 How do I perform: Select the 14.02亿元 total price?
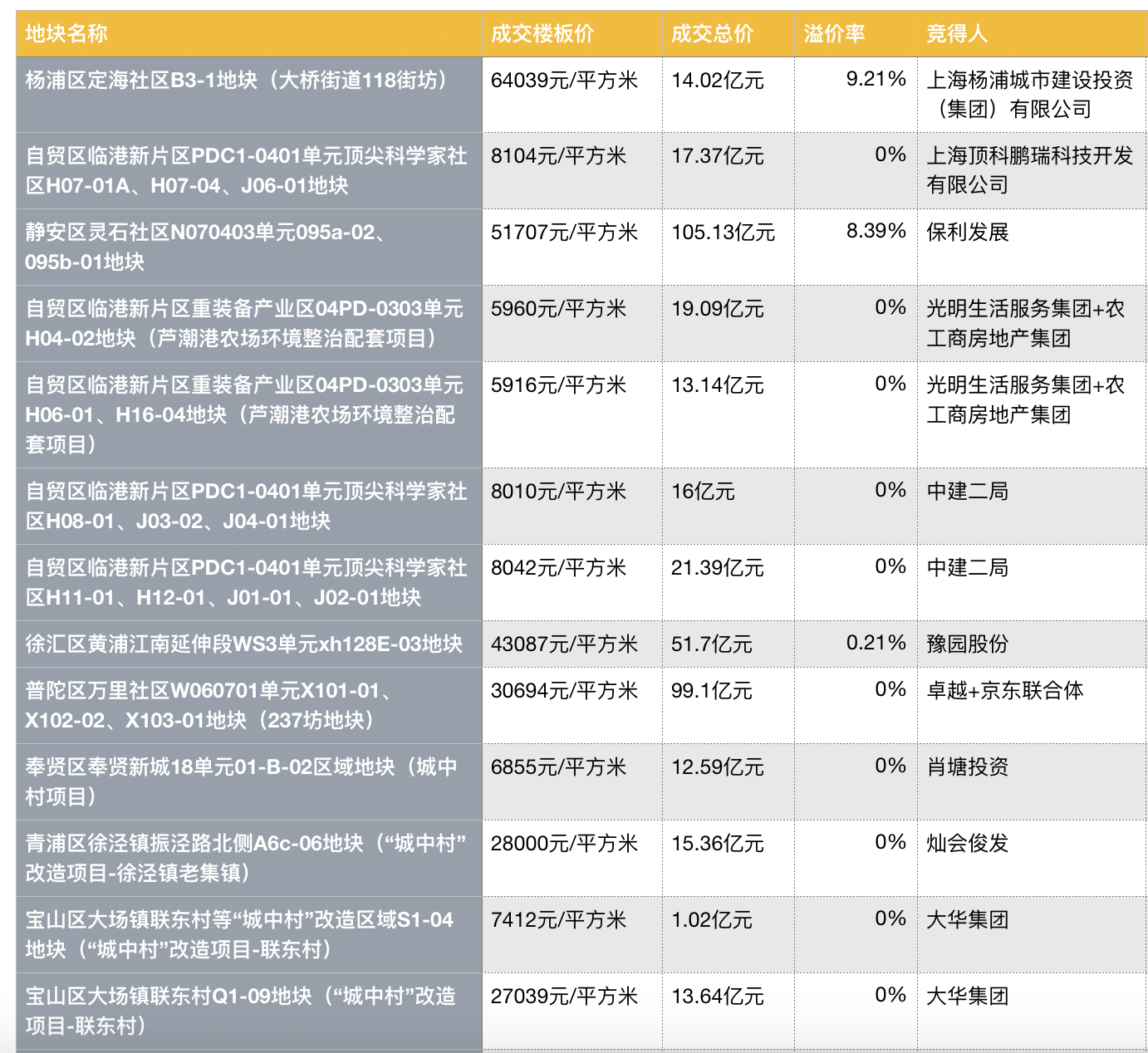click(718, 81)
